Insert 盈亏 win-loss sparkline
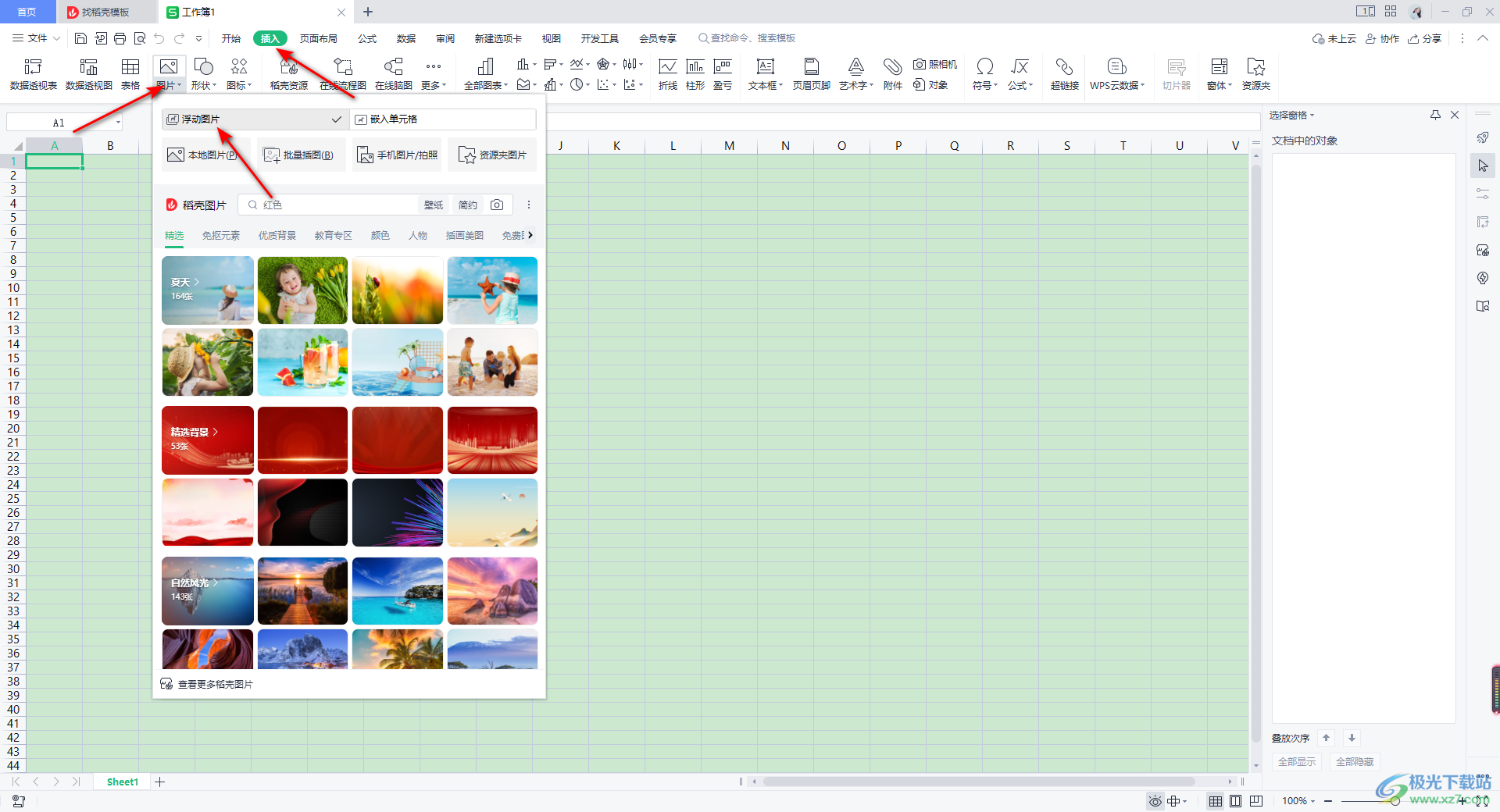Viewport: 1500px width, 812px height. pyautogui.click(x=723, y=74)
